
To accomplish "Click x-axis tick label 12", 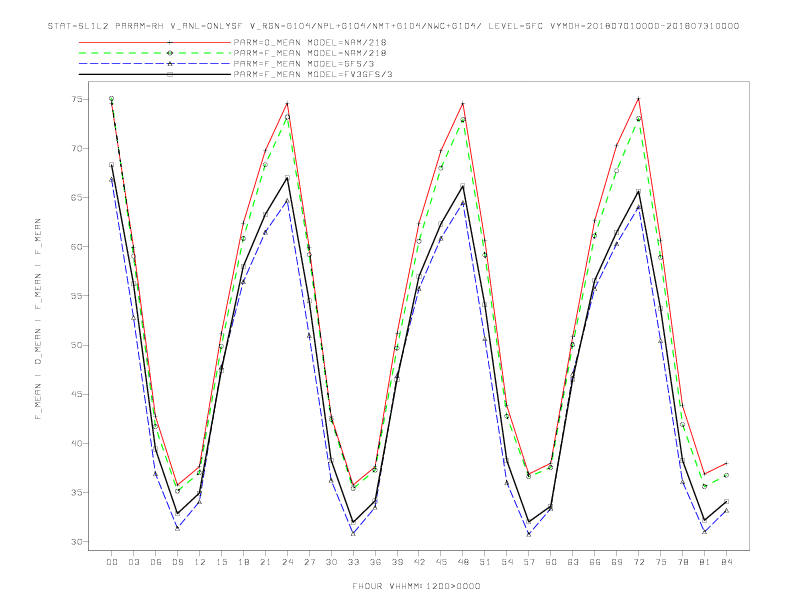I will point(200,562).
